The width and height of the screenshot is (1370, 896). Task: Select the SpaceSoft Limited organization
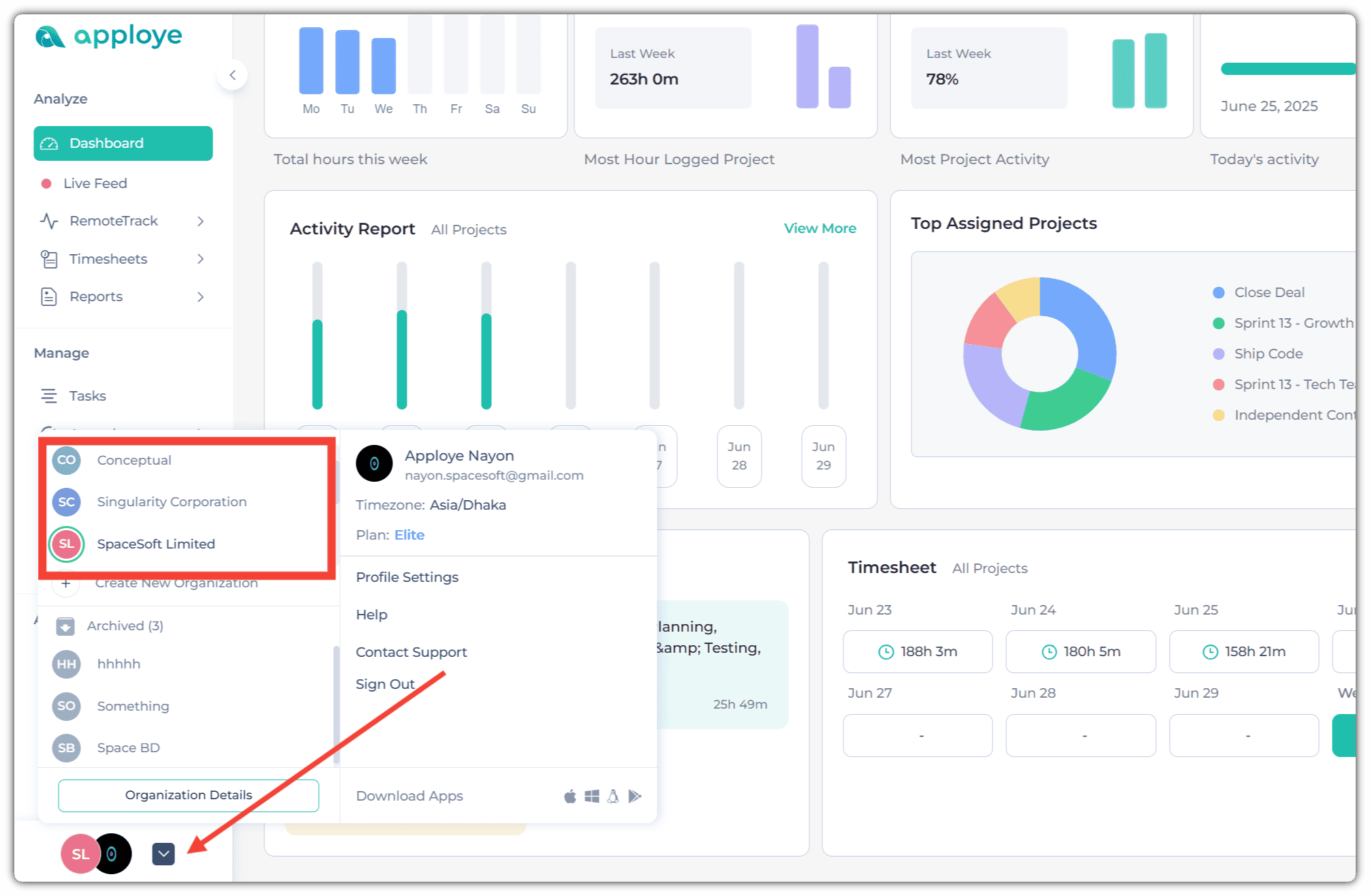[x=156, y=544]
